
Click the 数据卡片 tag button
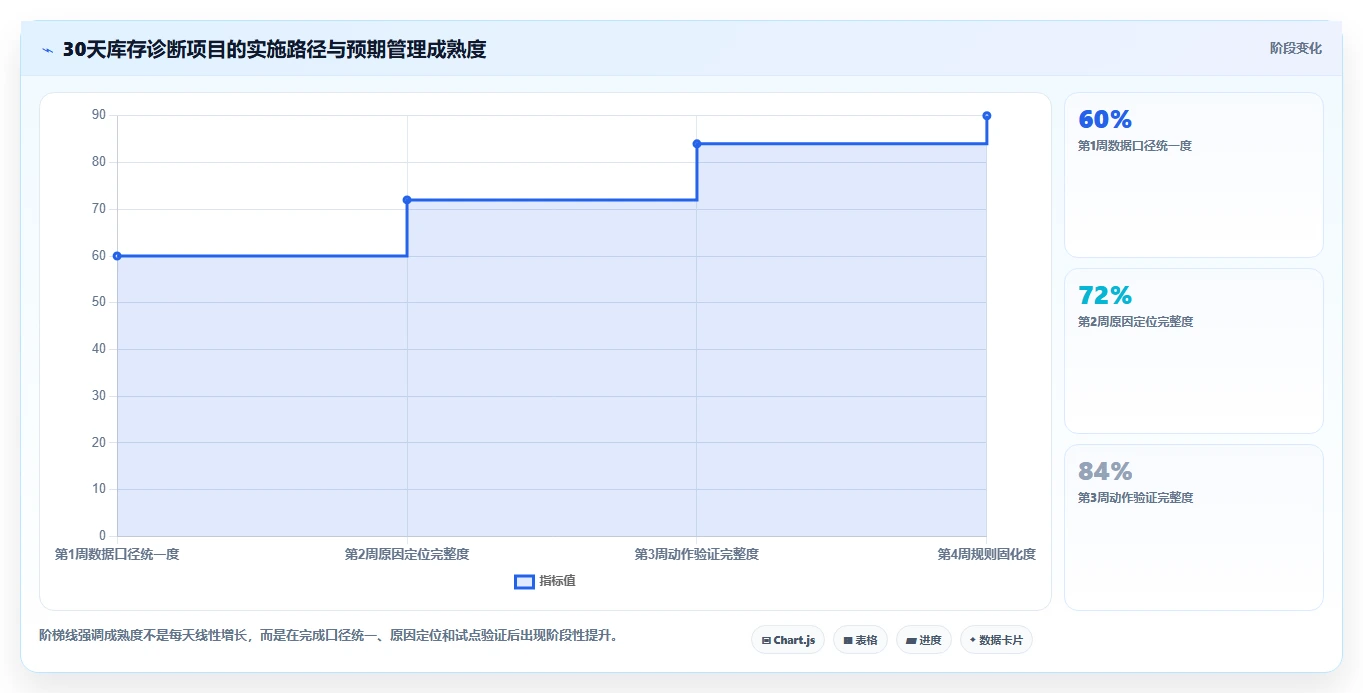(x=996, y=640)
